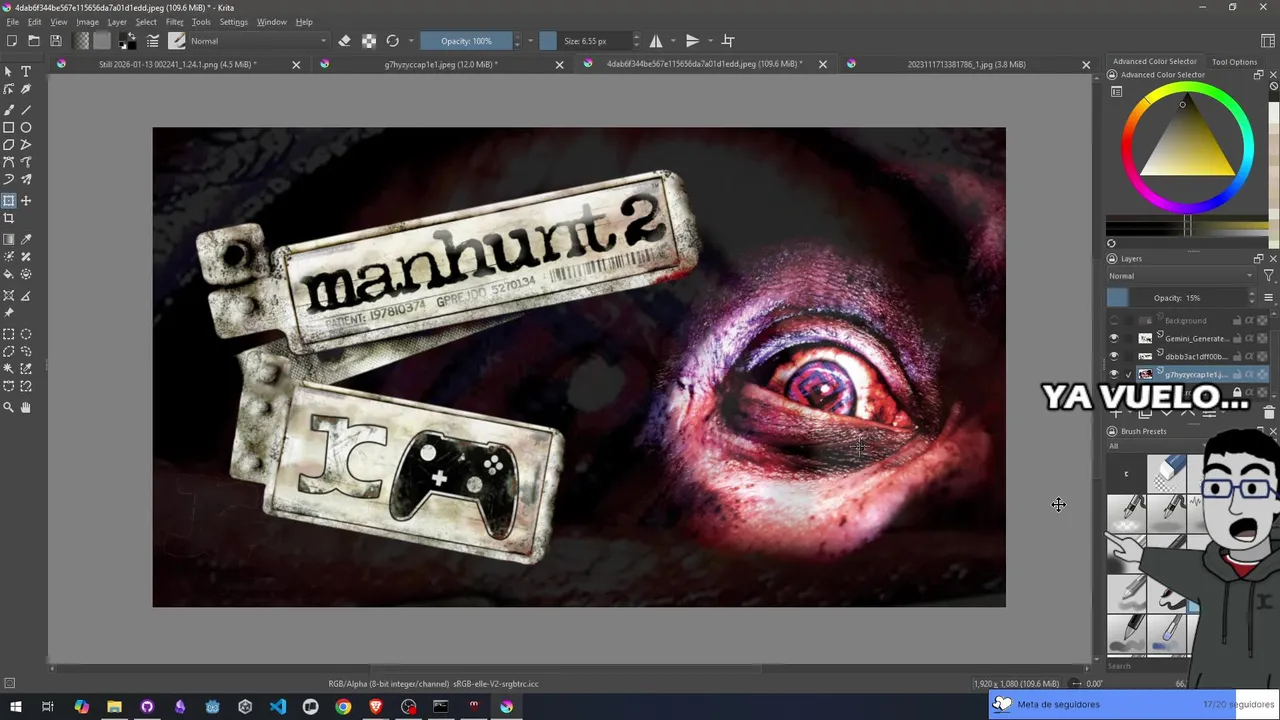
Task: Click the reload original preset icon
Action: pyautogui.click(x=393, y=41)
